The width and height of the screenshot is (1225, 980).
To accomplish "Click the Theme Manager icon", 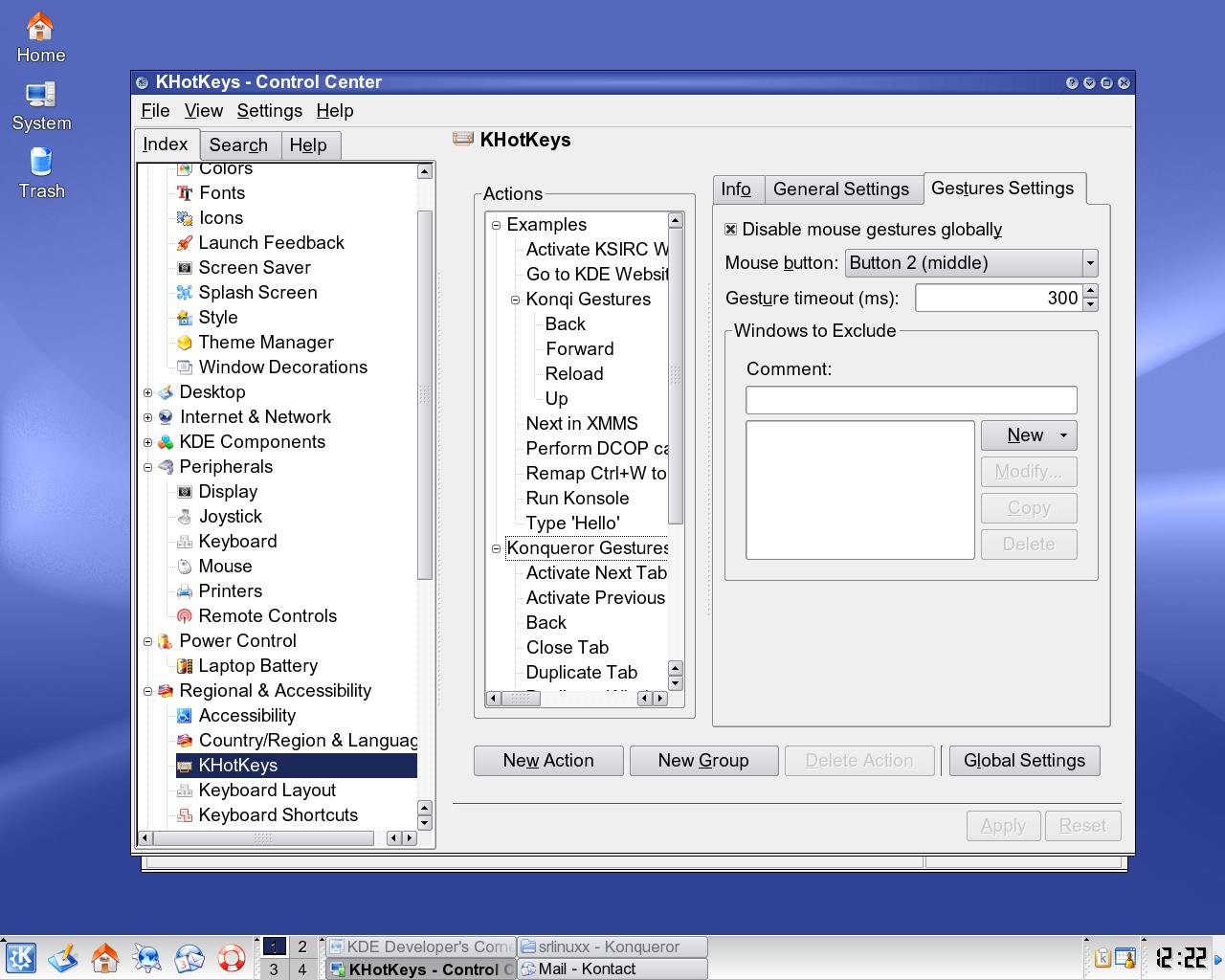I will point(185,343).
